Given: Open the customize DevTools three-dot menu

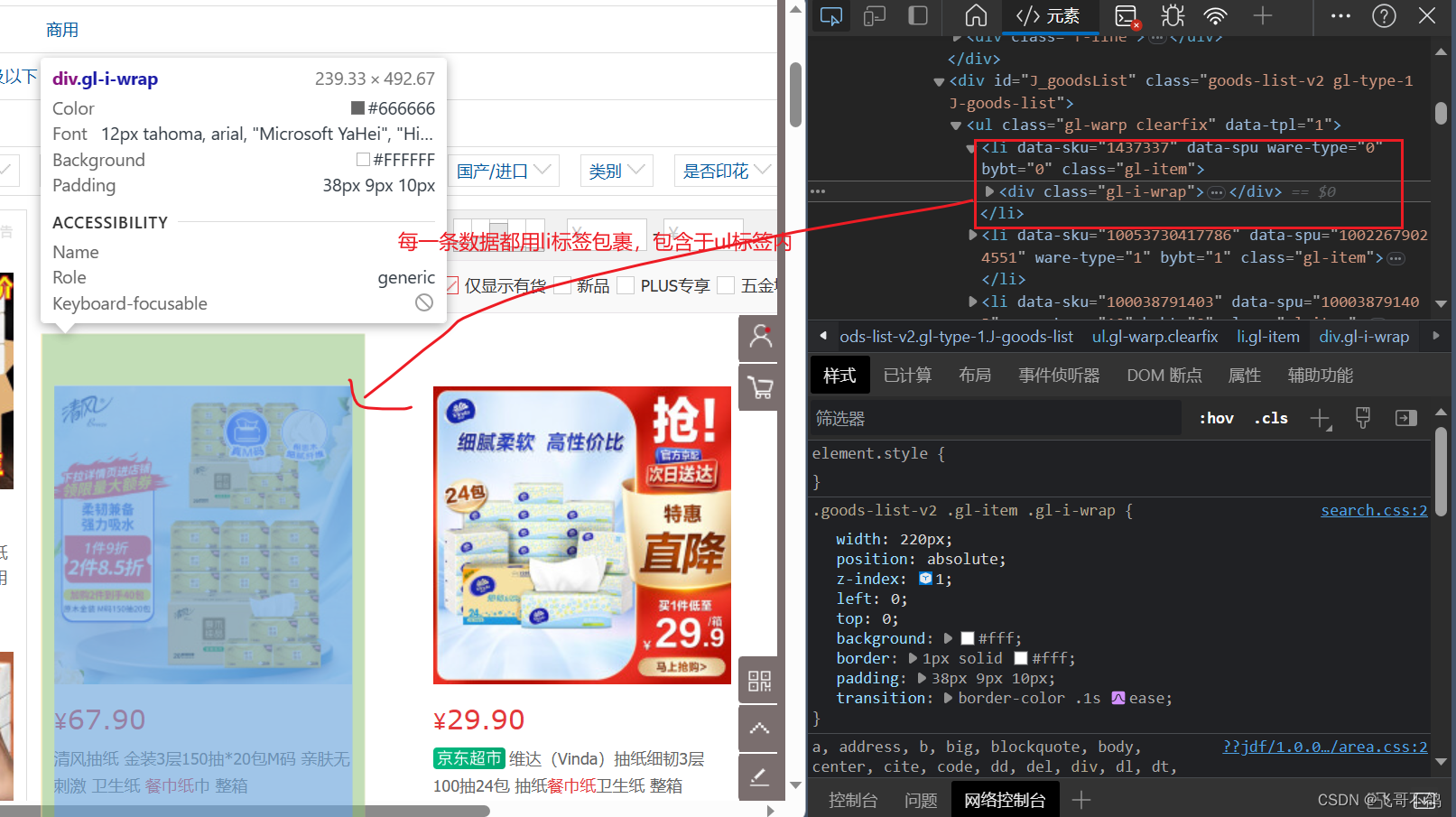Looking at the screenshot, I should click(x=1341, y=15).
